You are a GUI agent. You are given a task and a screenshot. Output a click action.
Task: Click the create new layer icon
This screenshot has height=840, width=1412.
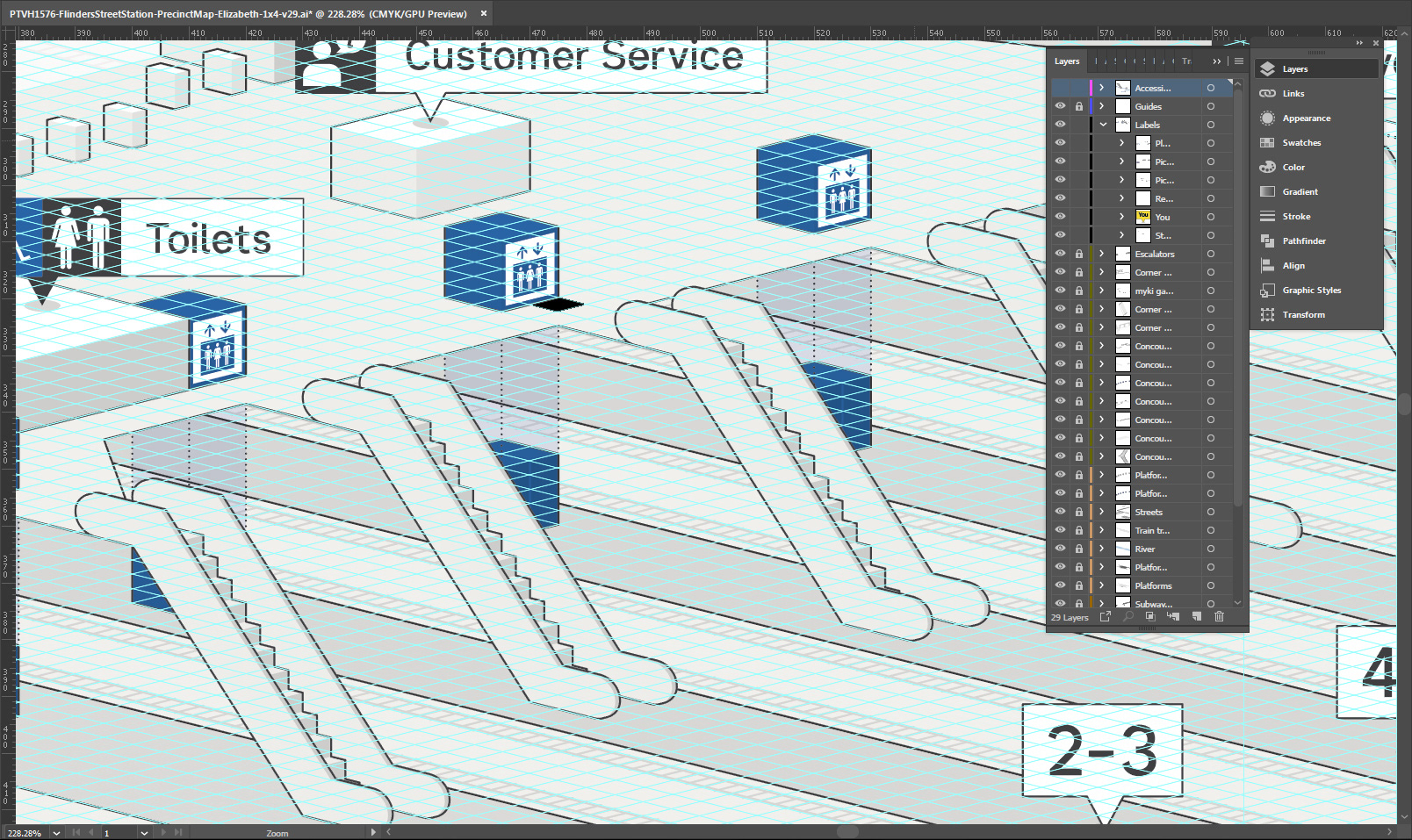(1196, 617)
